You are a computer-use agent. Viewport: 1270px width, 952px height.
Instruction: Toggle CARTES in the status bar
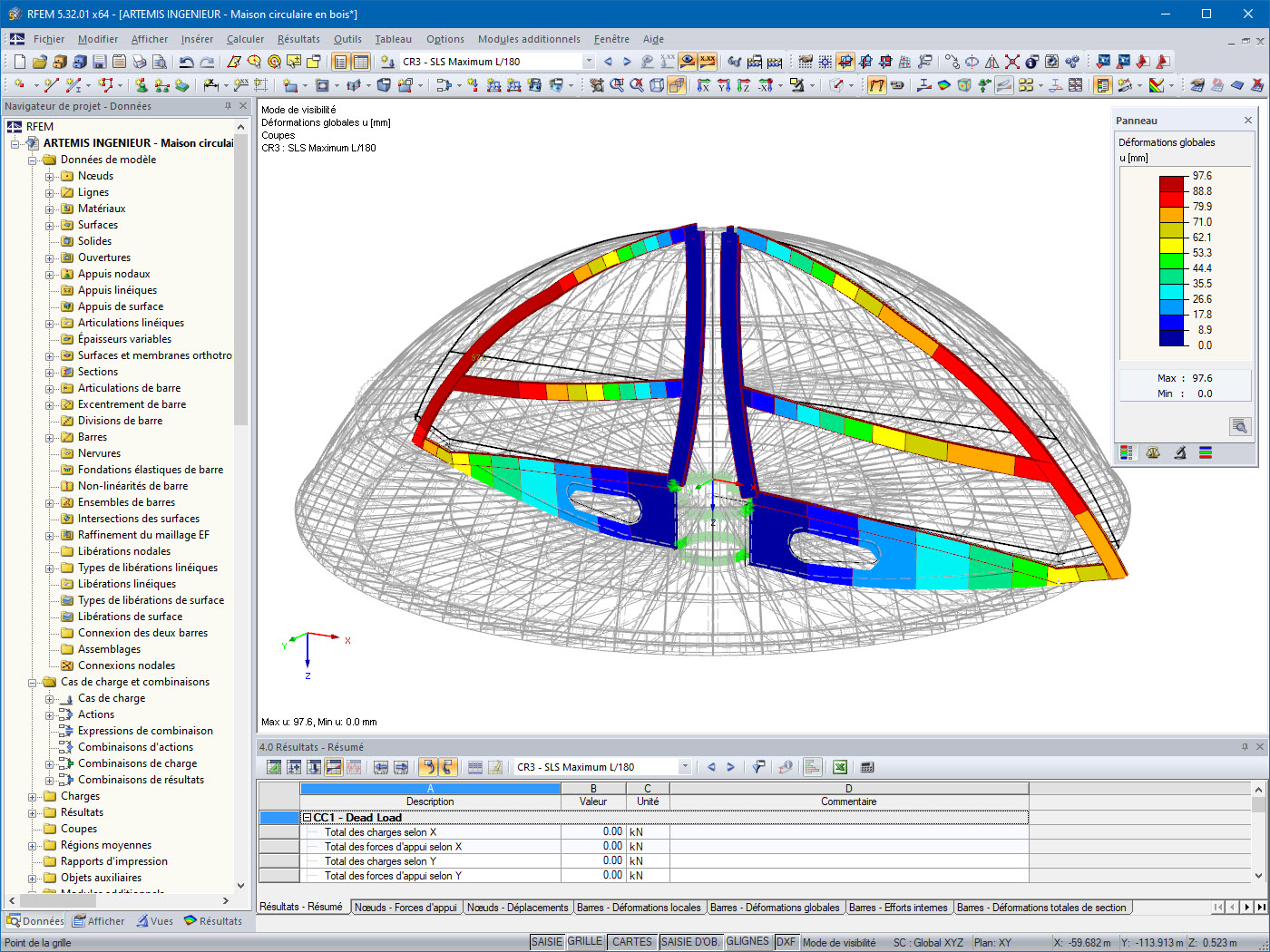(x=631, y=942)
